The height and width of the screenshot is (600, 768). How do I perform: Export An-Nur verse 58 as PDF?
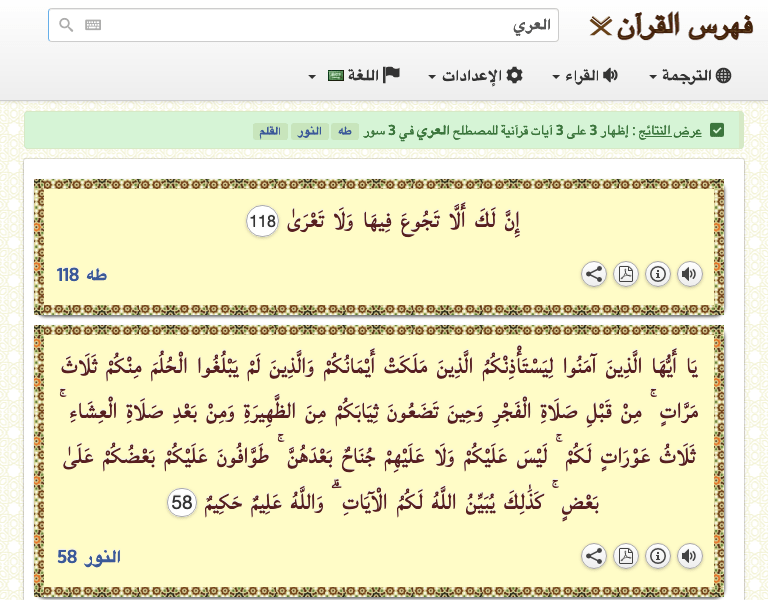pyautogui.click(x=625, y=556)
